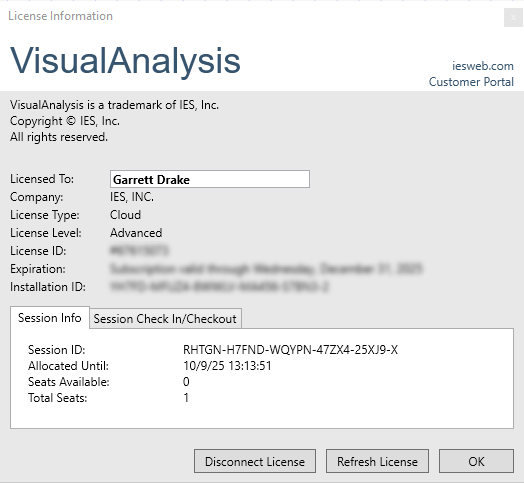Click the Copyright © IES, Inc. line
This screenshot has width=524, height=483.
[x=65, y=121]
